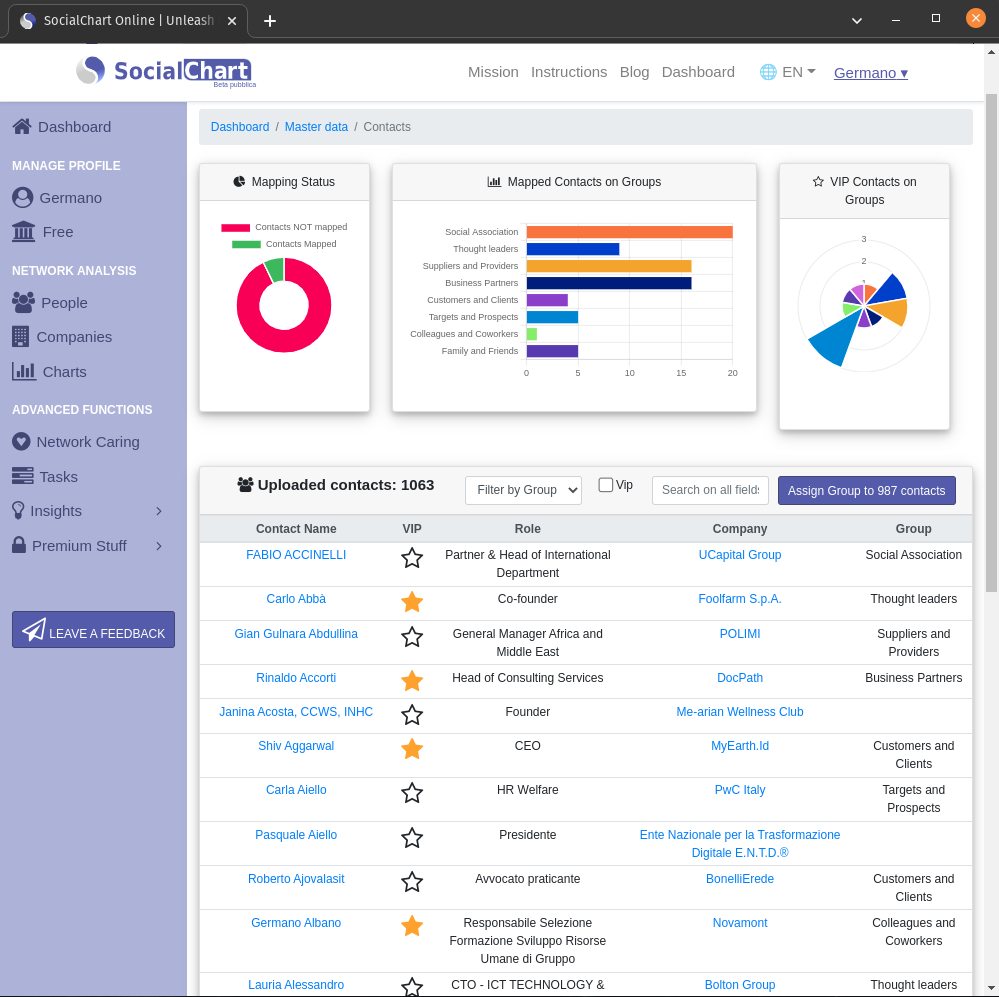The height and width of the screenshot is (997, 999).
Task: Open the BonelliErede company link
Action: pyautogui.click(x=740, y=879)
